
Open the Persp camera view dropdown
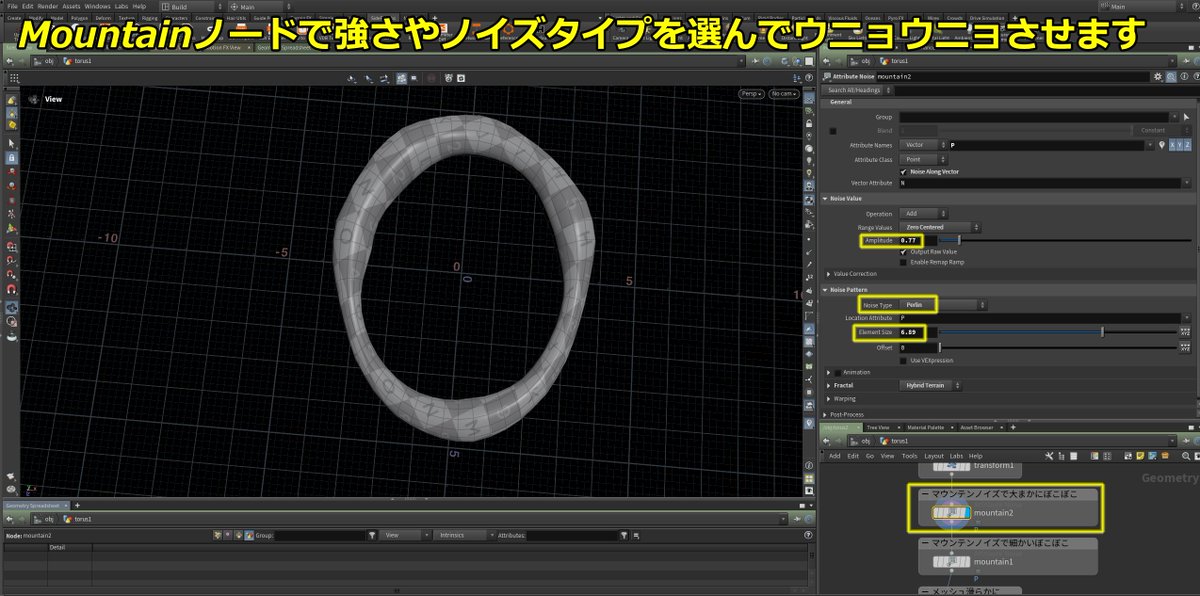750,94
